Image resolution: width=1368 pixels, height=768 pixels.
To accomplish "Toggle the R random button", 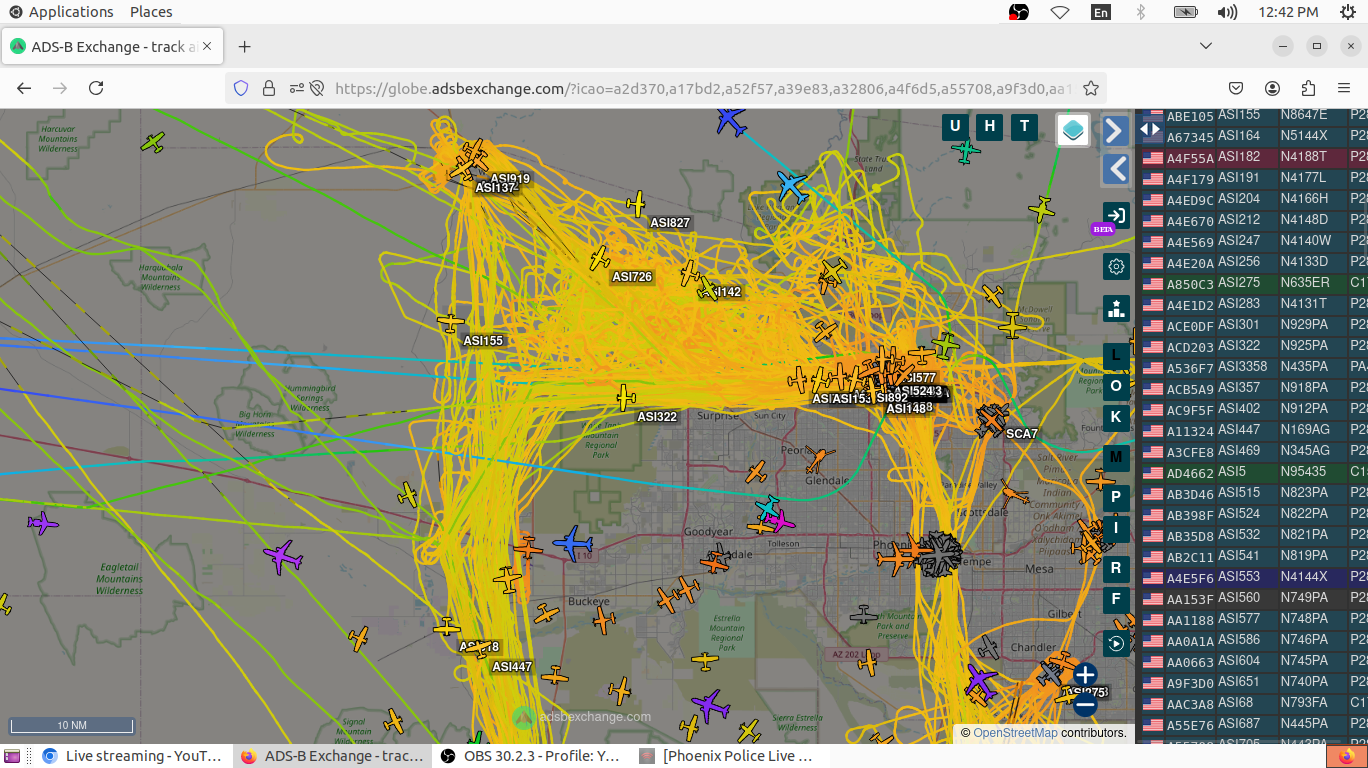I will 1116,569.
